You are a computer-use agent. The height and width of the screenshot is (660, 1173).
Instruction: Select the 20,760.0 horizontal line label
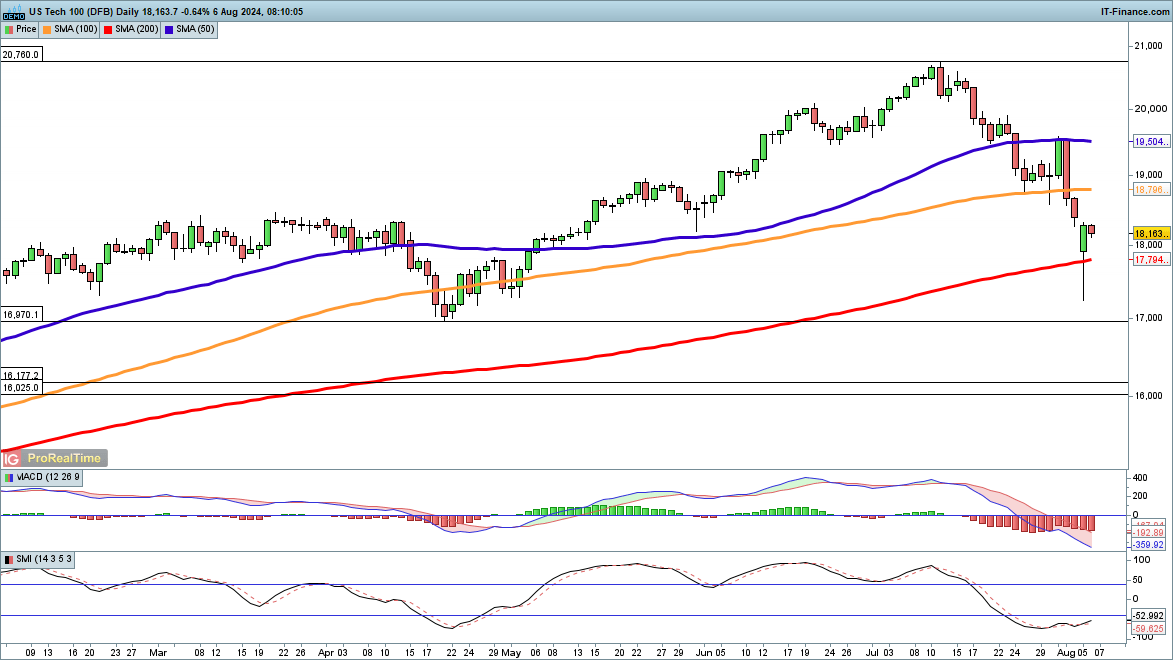click(x=21, y=55)
